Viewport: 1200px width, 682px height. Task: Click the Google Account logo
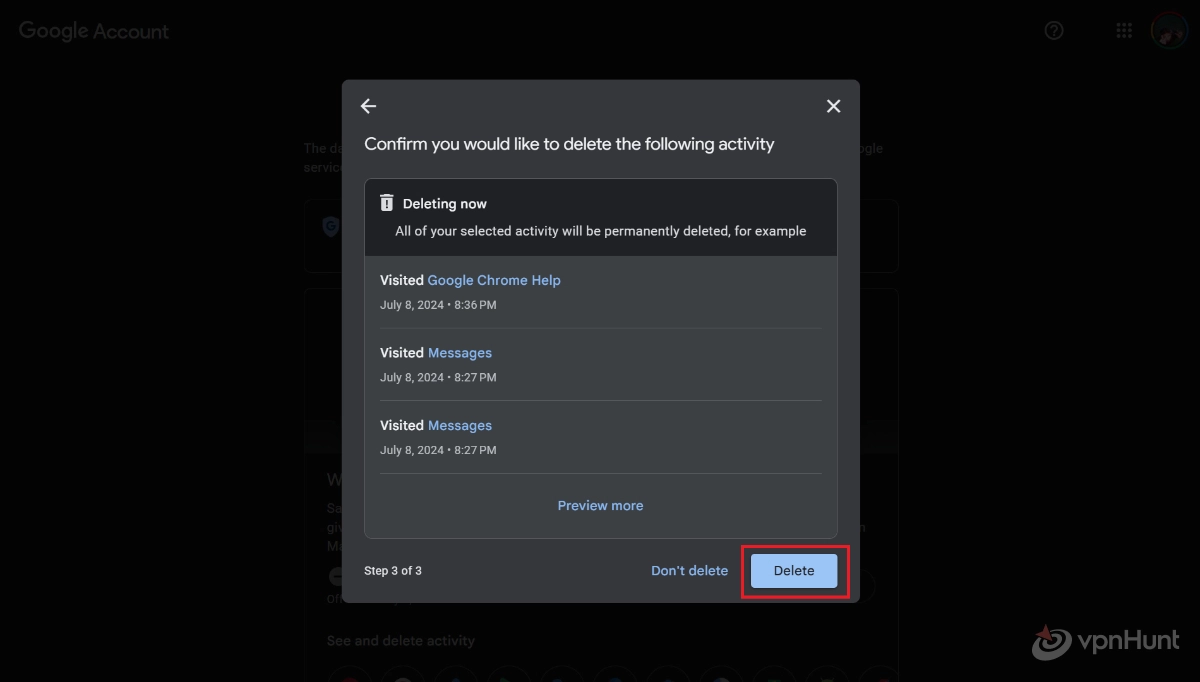coord(94,31)
